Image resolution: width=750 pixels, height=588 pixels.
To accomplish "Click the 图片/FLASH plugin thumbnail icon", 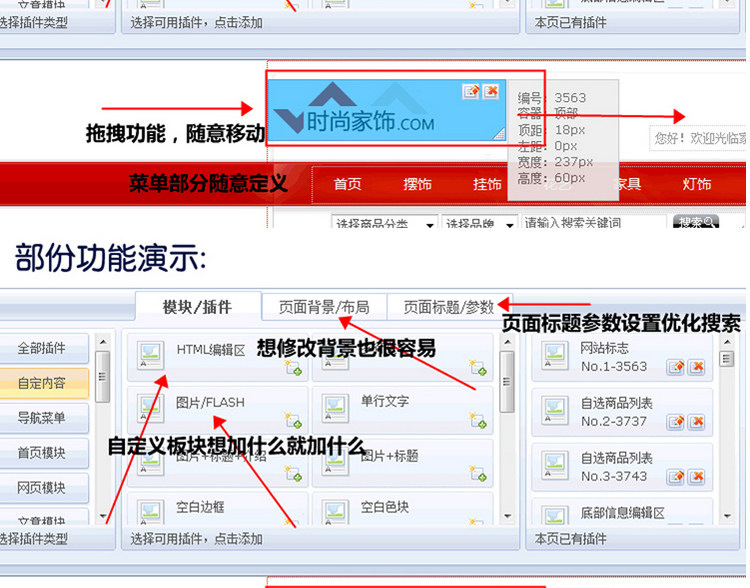I will pyautogui.click(x=151, y=409).
